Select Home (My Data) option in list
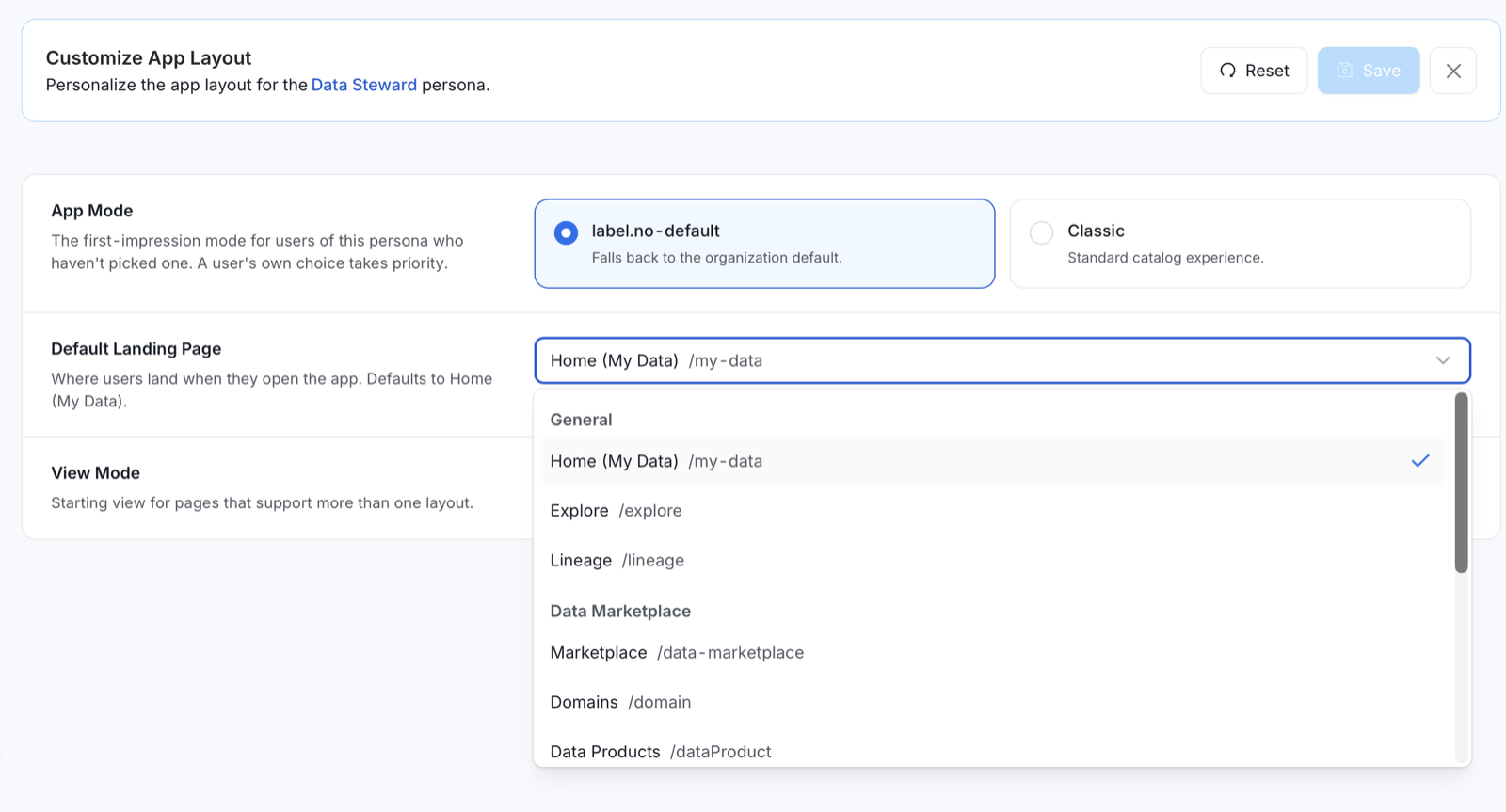The width and height of the screenshot is (1506, 812). [992, 461]
